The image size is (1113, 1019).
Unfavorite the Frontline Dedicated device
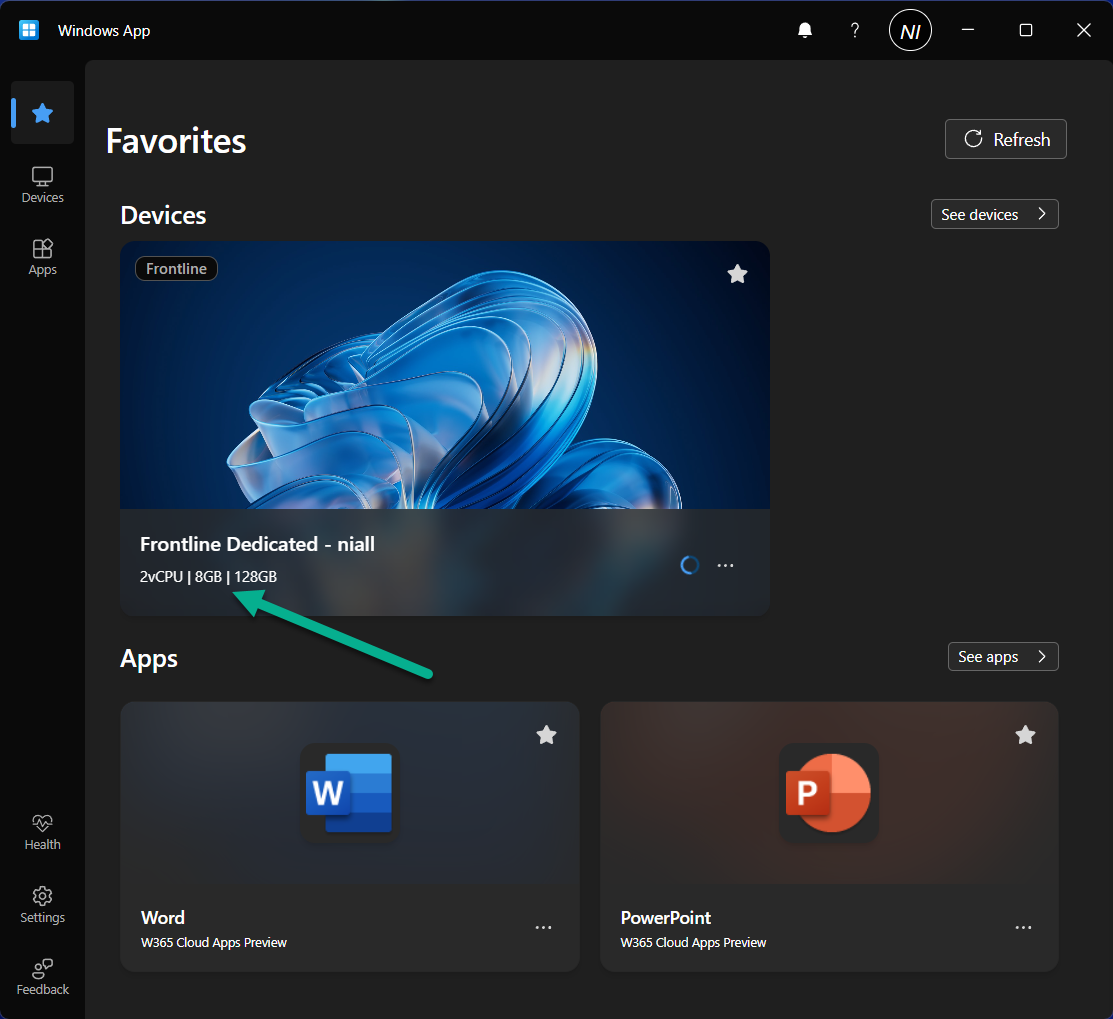coord(737,274)
